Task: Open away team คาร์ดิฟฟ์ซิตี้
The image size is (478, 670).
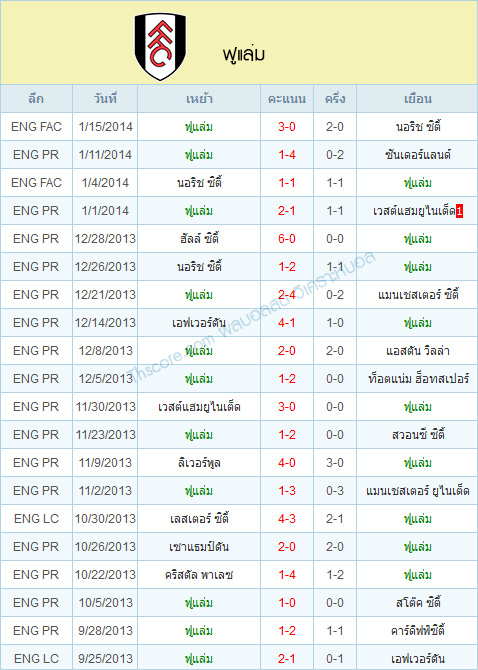Action: point(418,631)
